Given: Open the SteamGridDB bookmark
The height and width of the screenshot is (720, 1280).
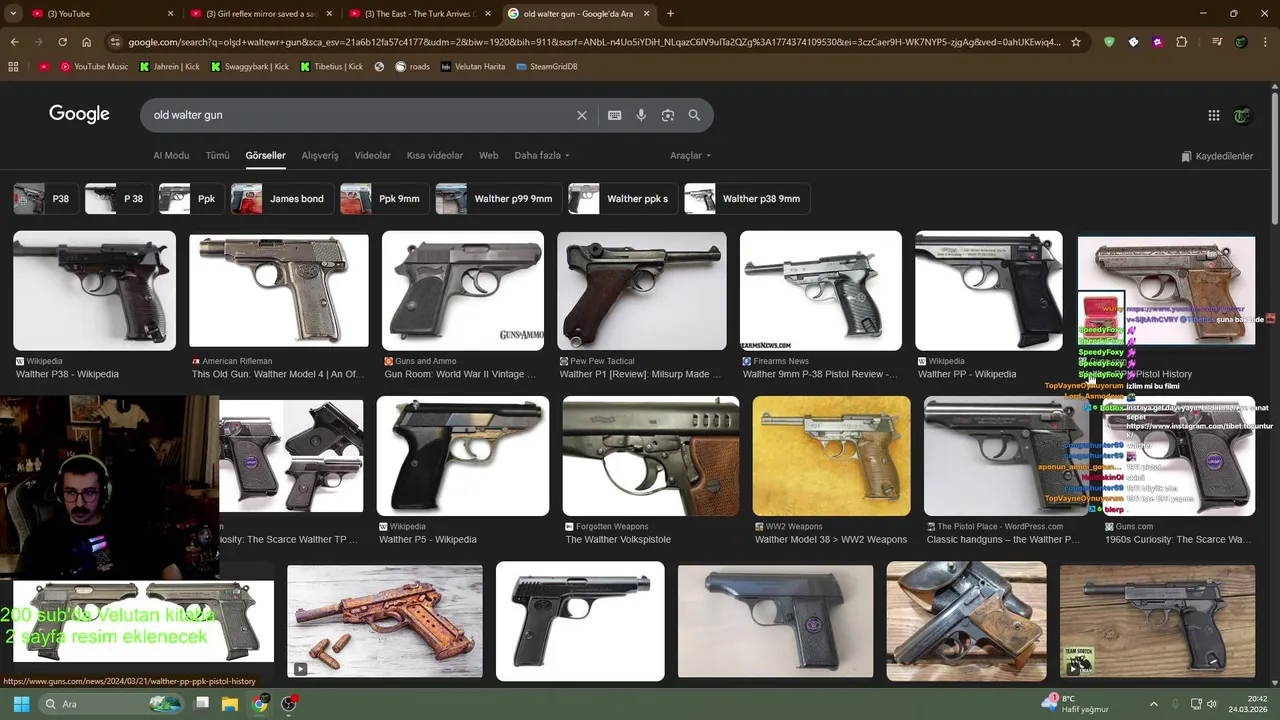Looking at the screenshot, I should pos(547,66).
